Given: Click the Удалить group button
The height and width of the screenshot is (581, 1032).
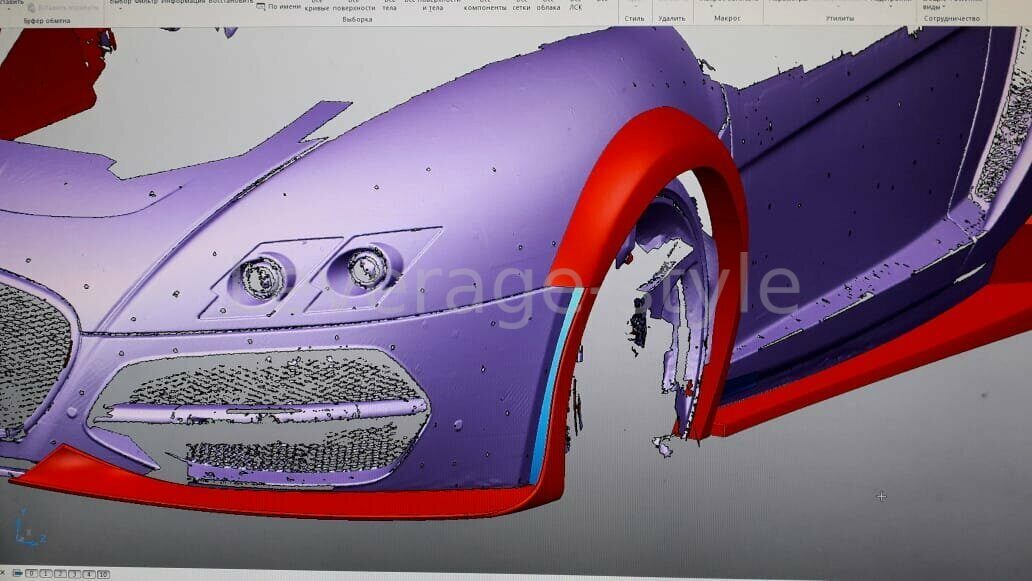Looking at the screenshot, I should click(x=672, y=18).
